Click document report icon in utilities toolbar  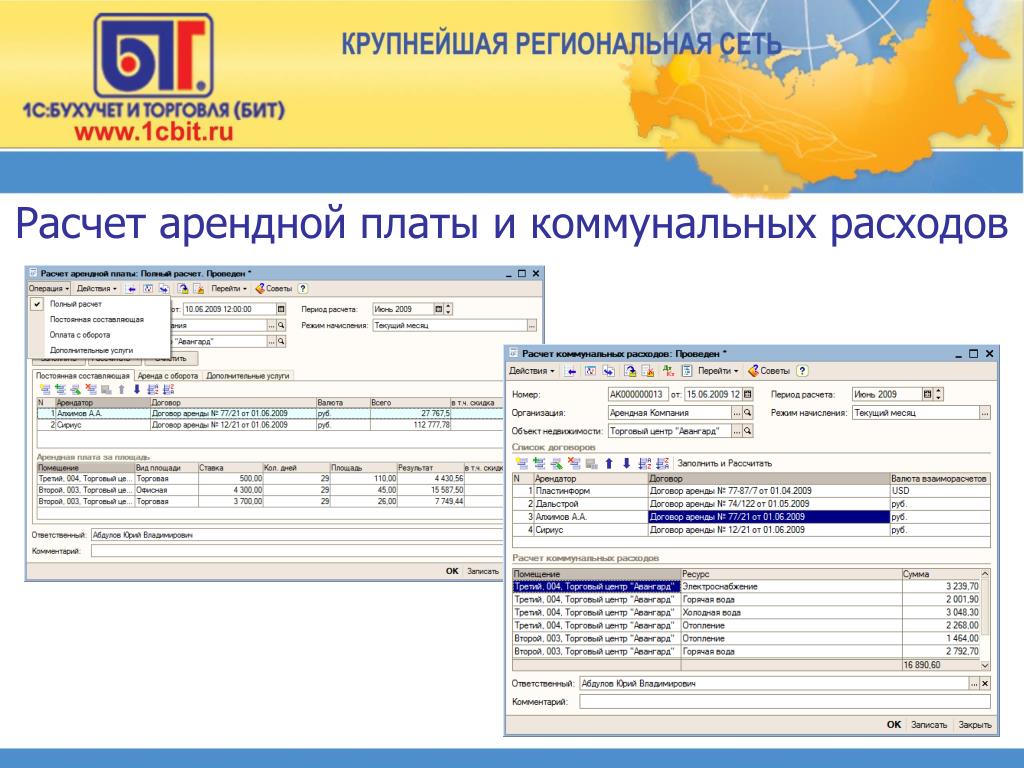[x=686, y=371]
